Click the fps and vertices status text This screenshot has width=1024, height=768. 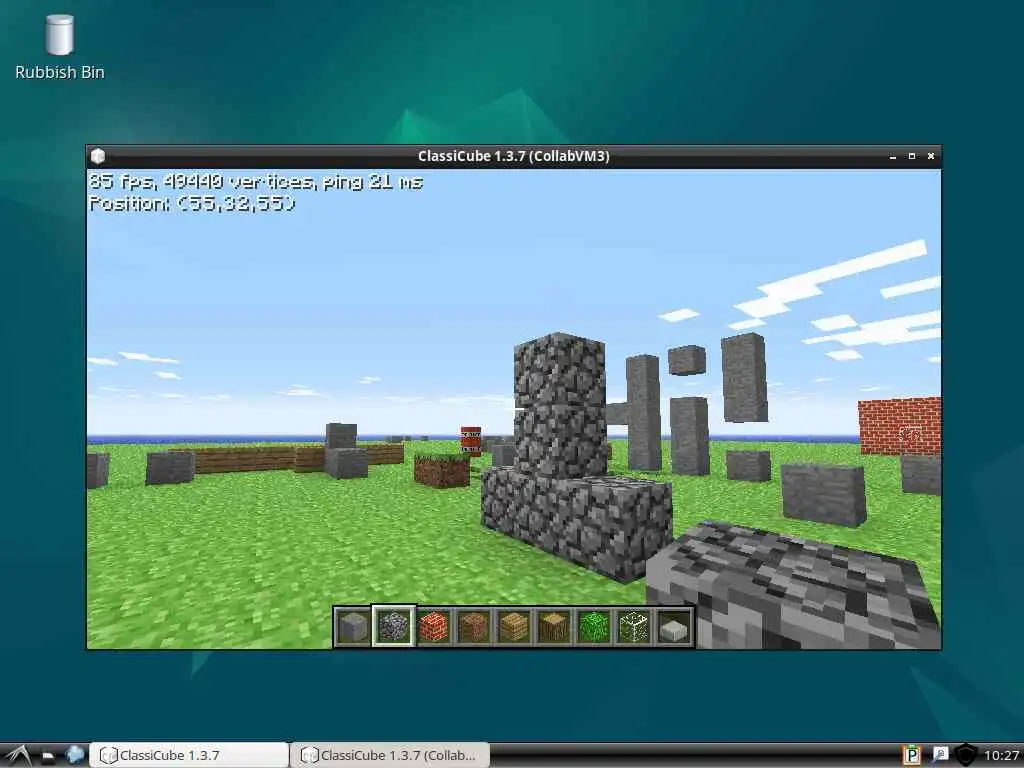point(255,182)
